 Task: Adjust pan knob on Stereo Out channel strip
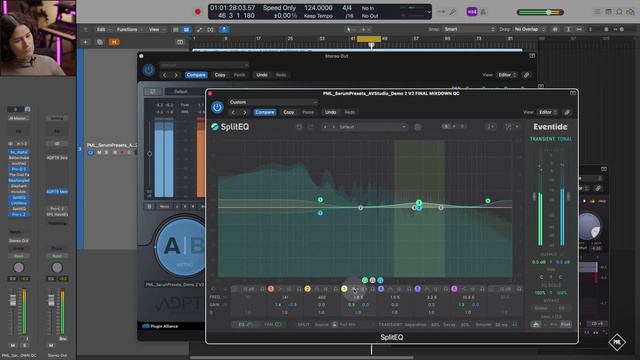point(57,267)
